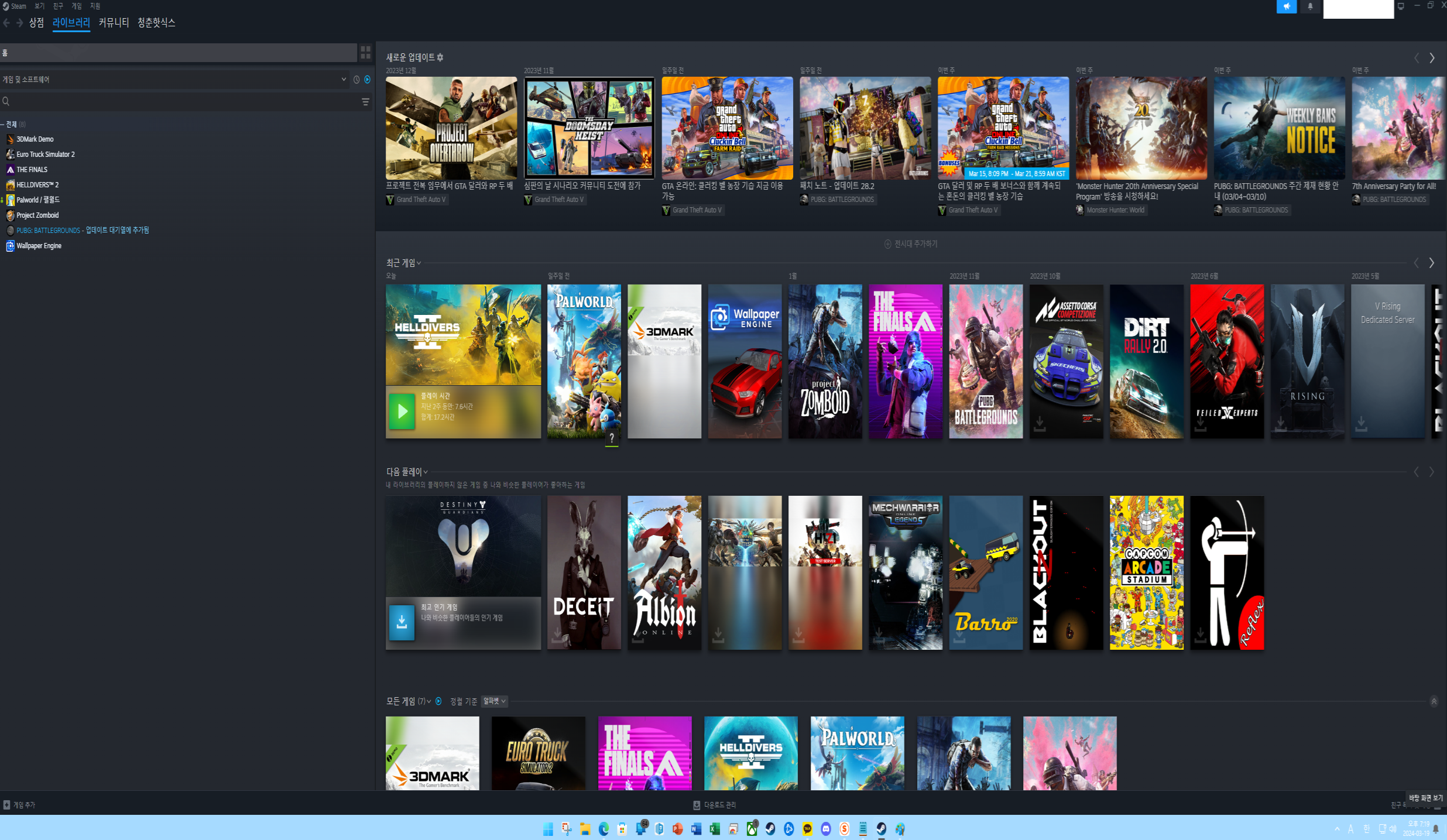Screen dimensions: 1447x840
Task: Open Assetto Corsa Competizione cover
Action: pyautogui.click(x=1067, y=361)
